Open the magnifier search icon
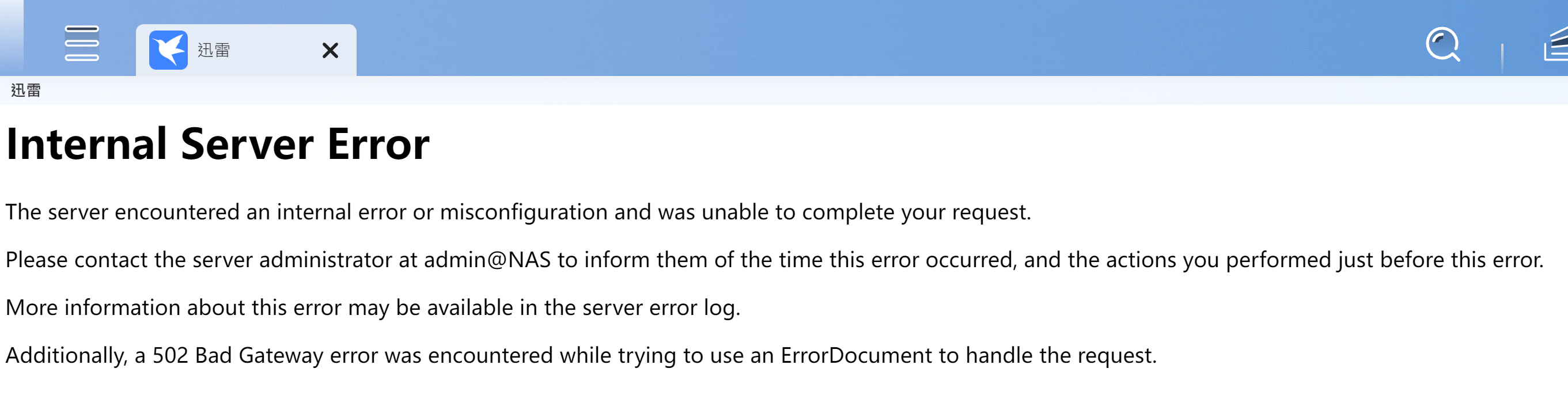This screenshot has height=395, width=1568. click(1442, 44)
